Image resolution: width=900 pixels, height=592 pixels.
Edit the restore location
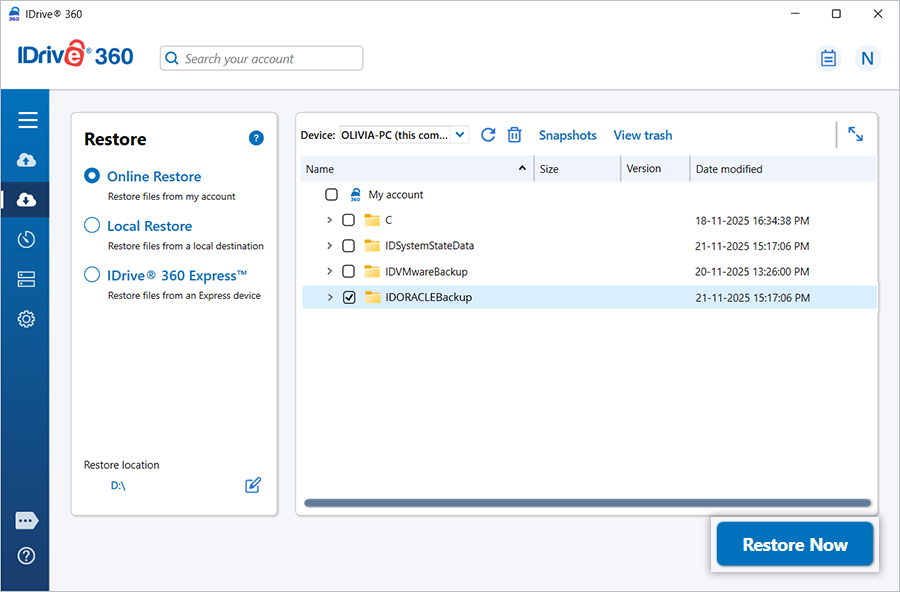(x=253, y=485)
